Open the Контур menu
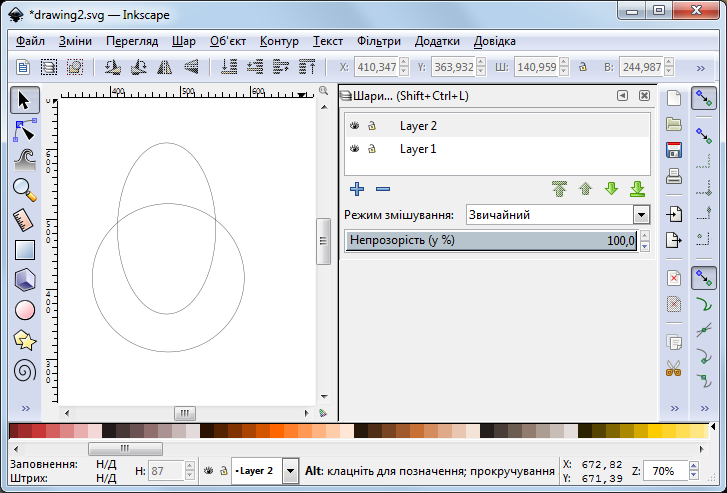 coord(279,41)
